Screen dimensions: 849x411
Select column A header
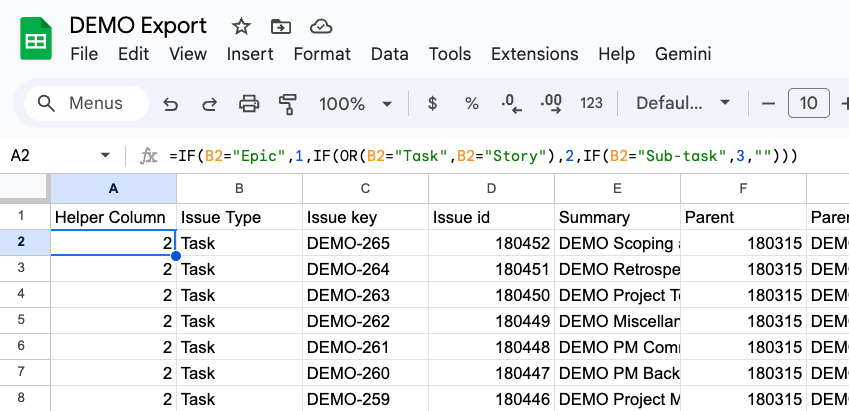tap(114, 188)
